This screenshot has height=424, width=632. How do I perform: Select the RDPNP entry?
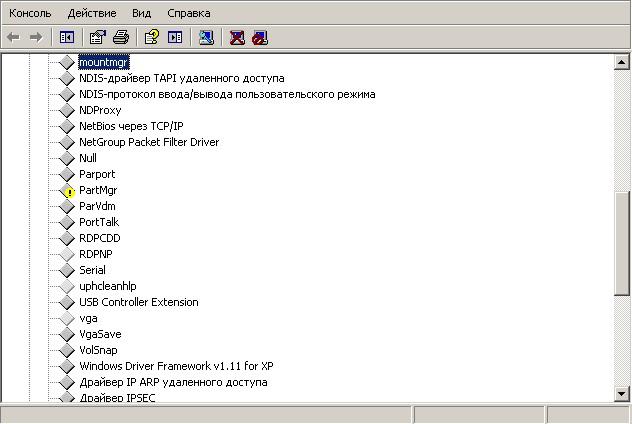[x=96, y=254]
